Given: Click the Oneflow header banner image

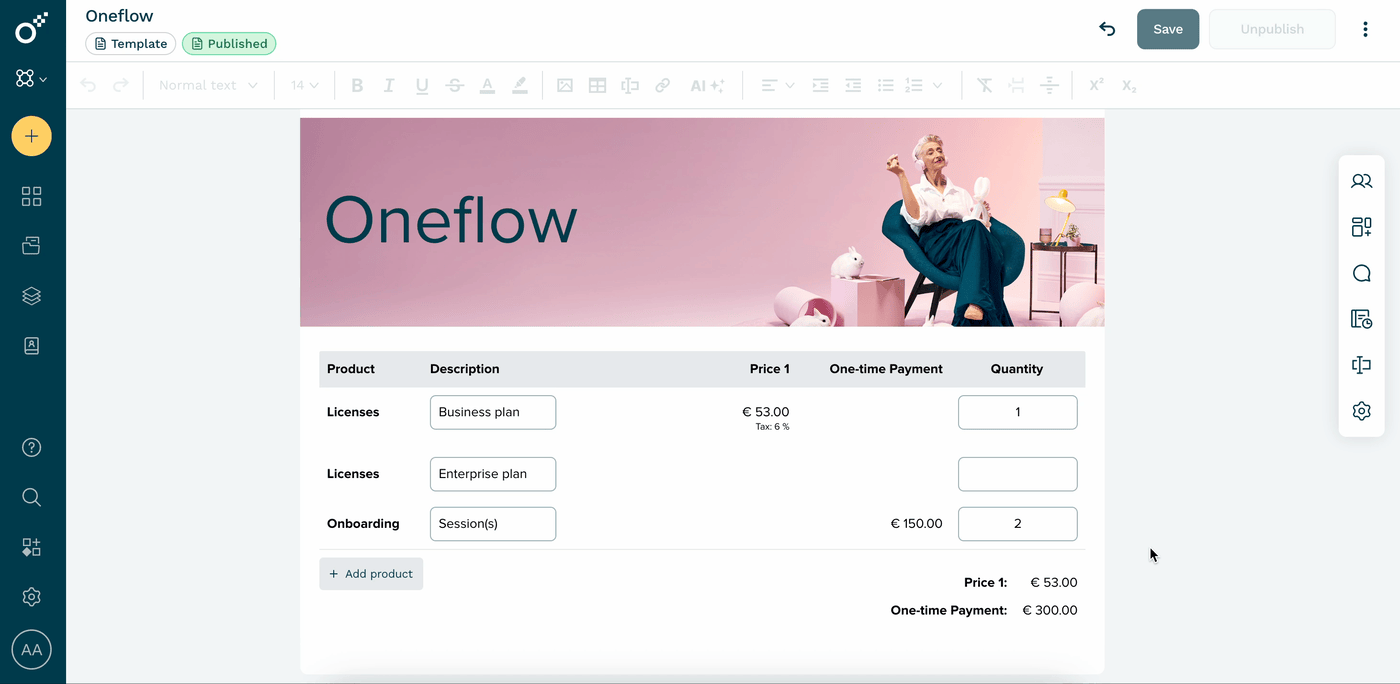Looking at the screenshot, I should tap(702, 222).
